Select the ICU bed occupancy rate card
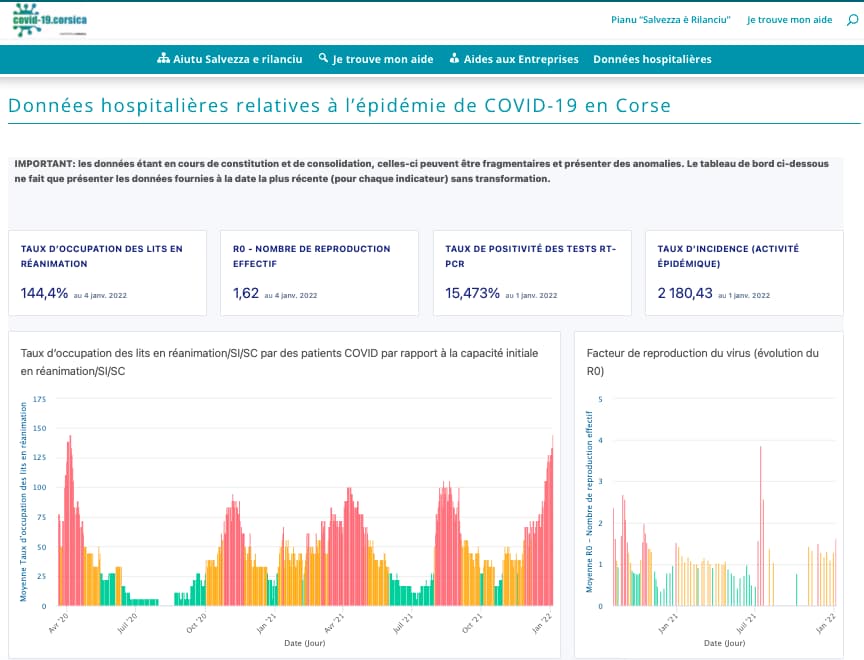This screenshot has width=864, height=660. (x=108, y=273)
